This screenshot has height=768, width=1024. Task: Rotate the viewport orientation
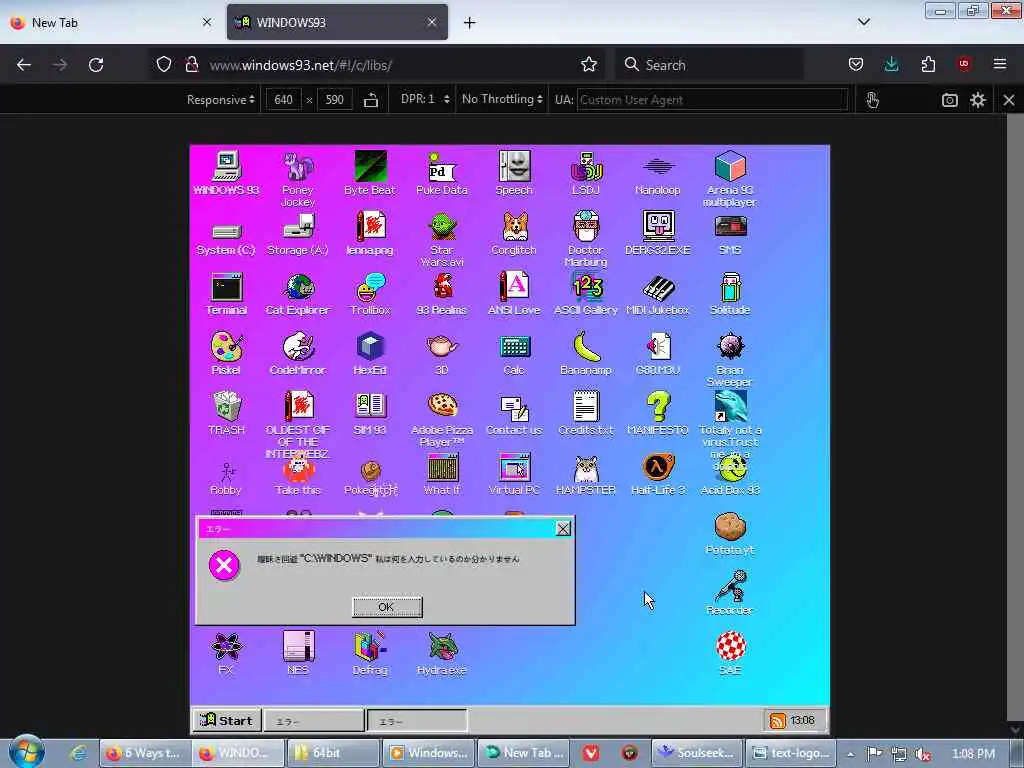point(371,100)
